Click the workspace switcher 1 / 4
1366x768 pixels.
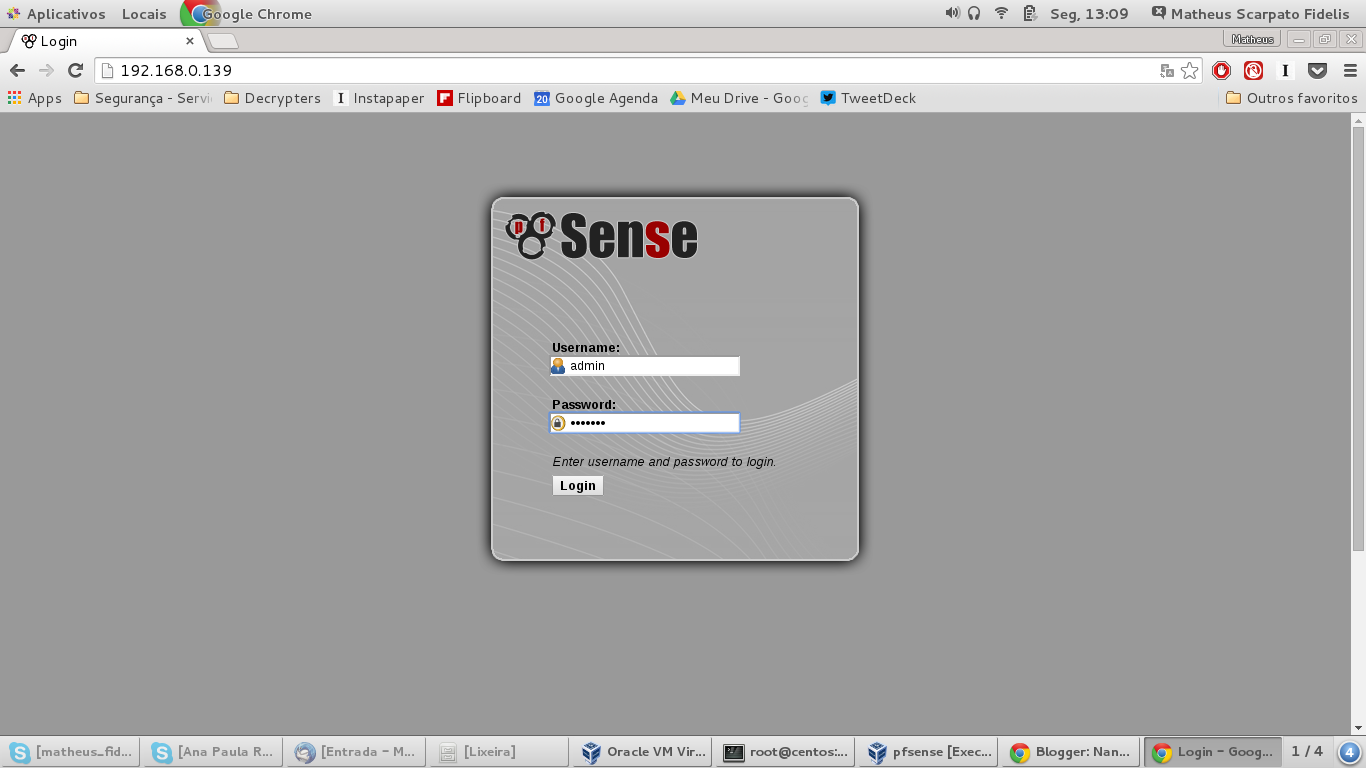1307,752
